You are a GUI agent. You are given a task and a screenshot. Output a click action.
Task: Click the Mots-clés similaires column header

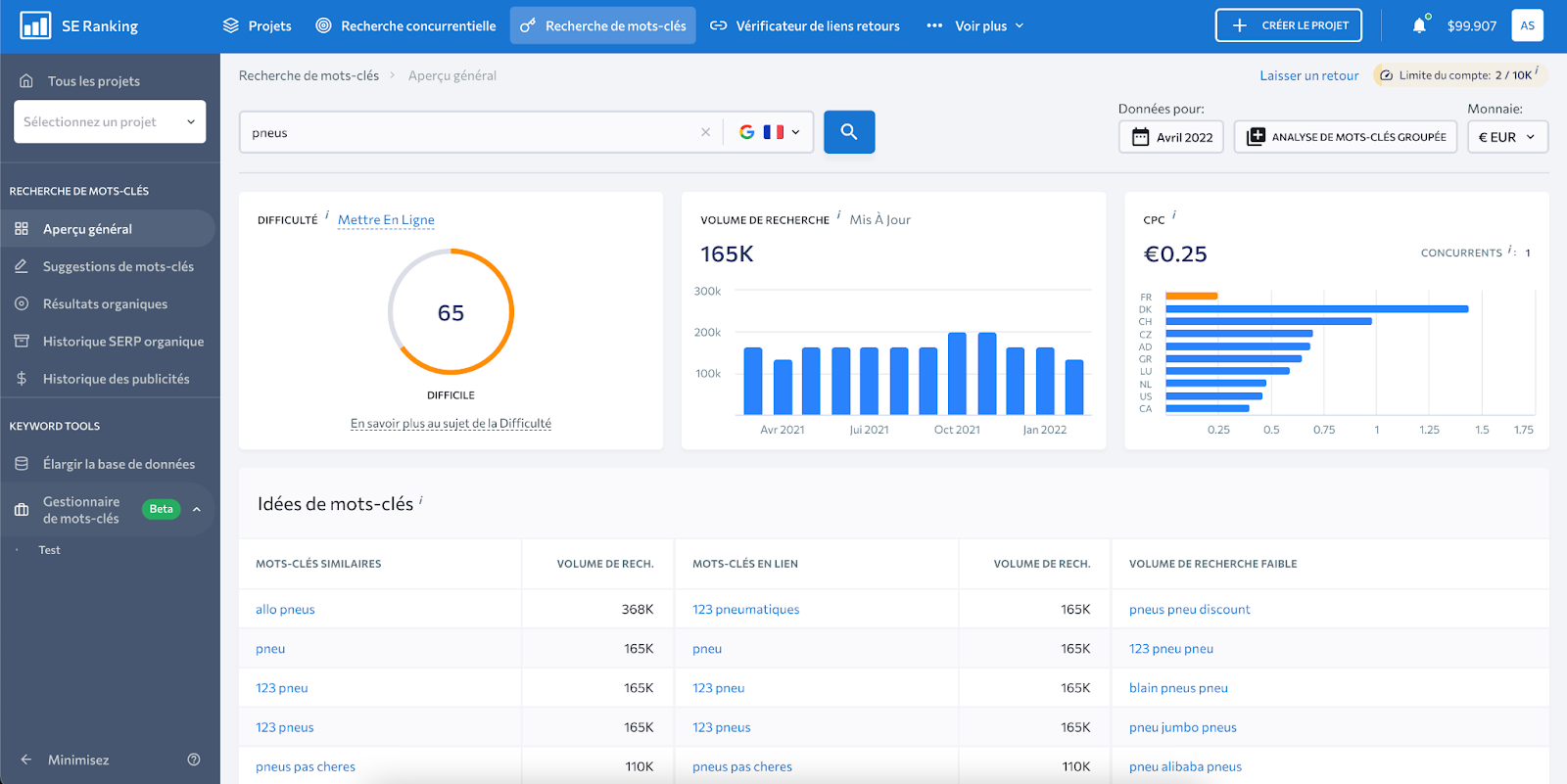[x=318, y=564]
